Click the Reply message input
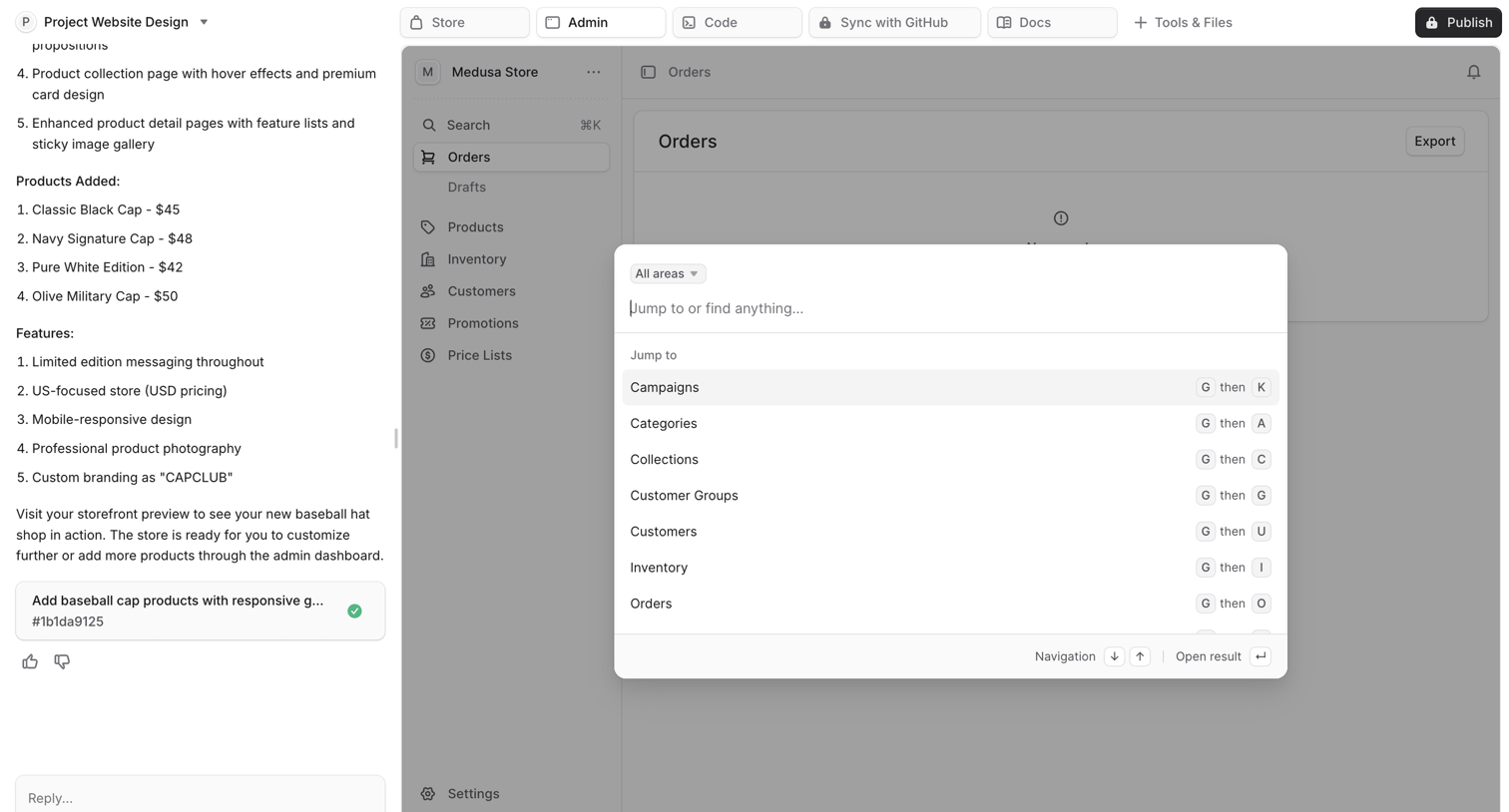1509x812 pixels. [x=201, y=797]
